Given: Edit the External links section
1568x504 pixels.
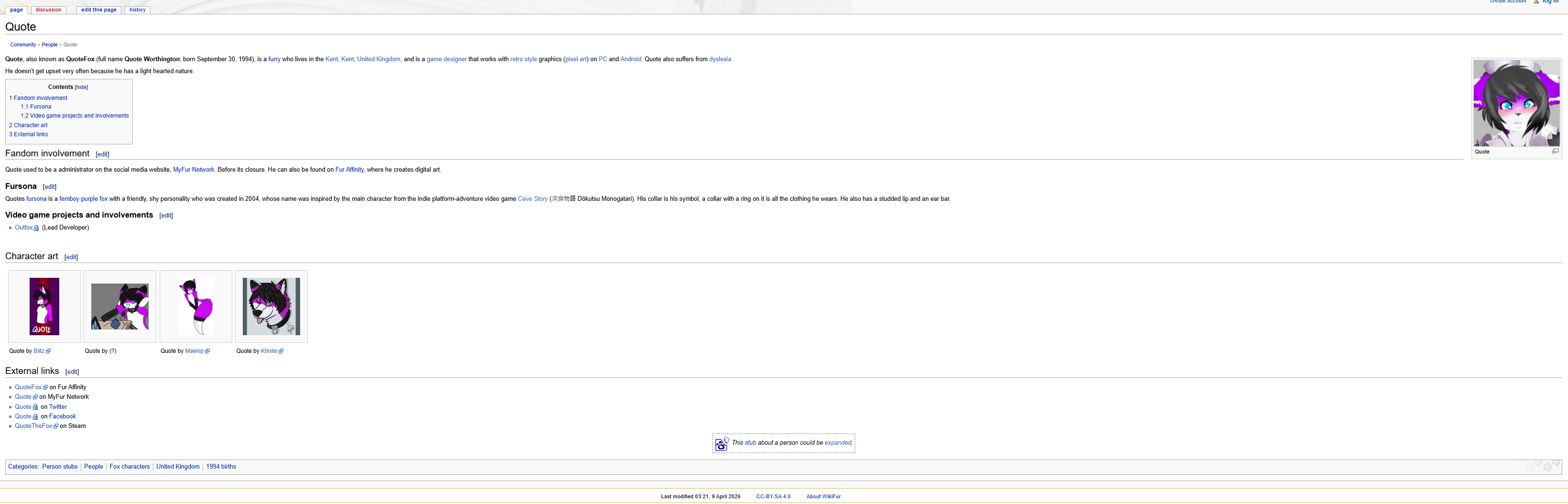Looking at the screenshot, I should tap(73, 372).
